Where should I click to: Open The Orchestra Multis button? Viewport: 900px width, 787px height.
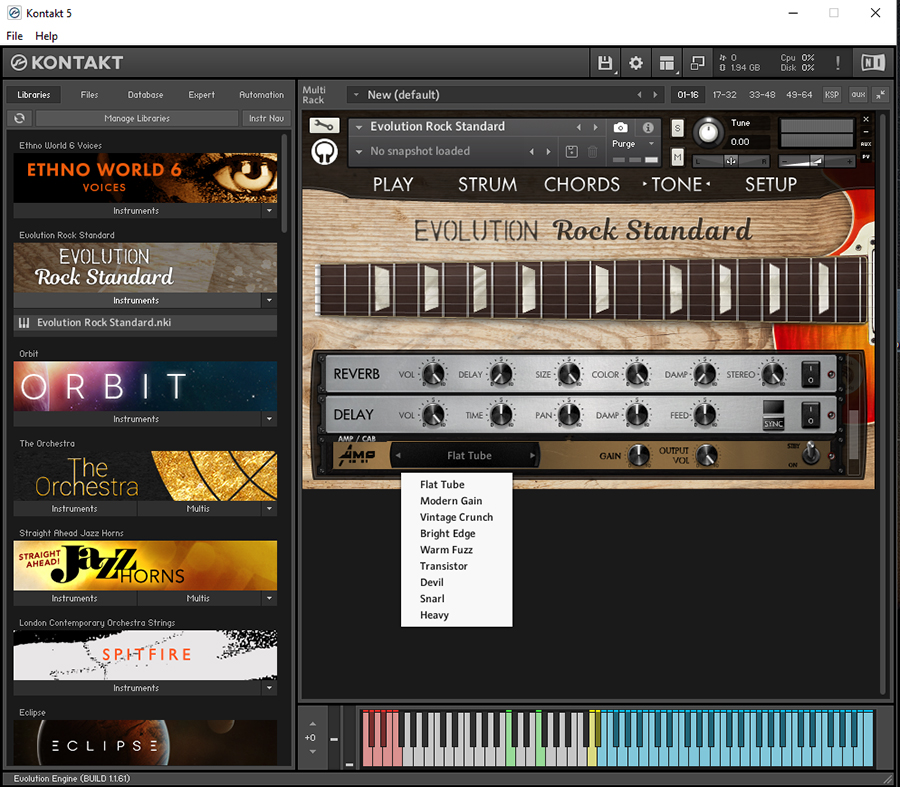199,509
